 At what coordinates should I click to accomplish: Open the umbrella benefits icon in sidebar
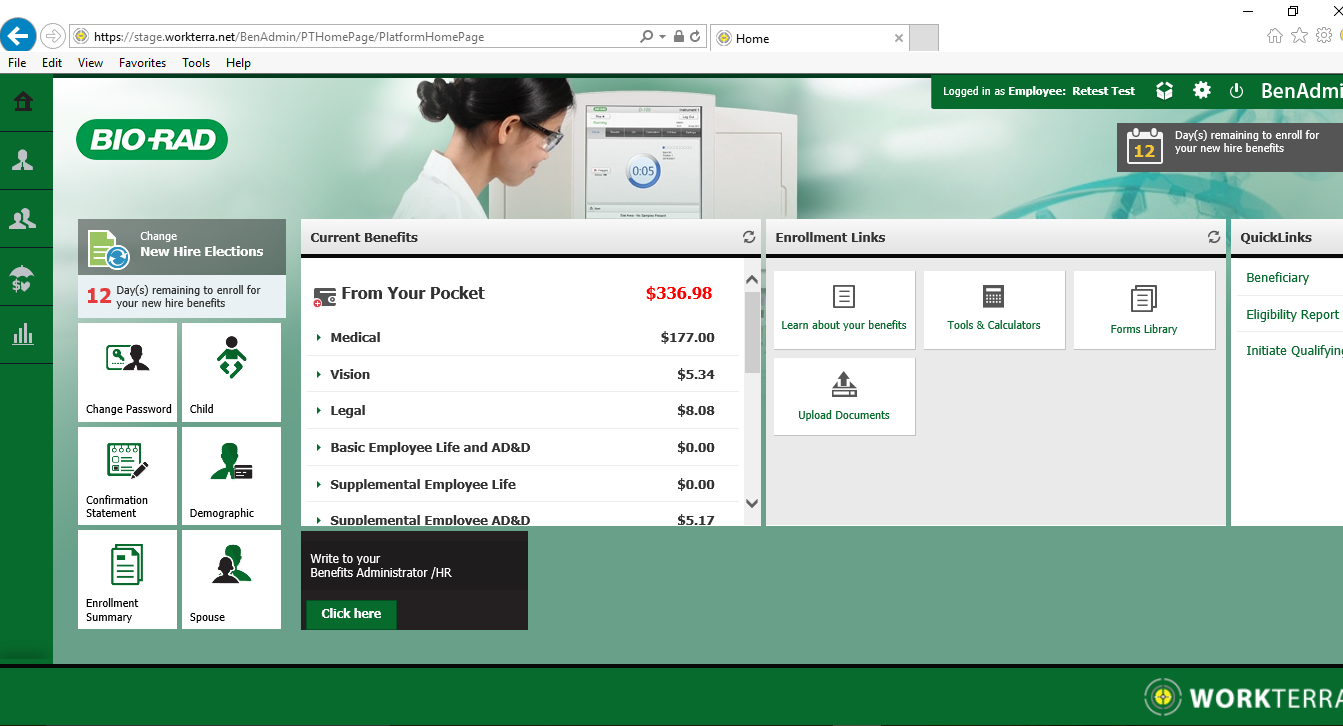[x=22, y=277]
